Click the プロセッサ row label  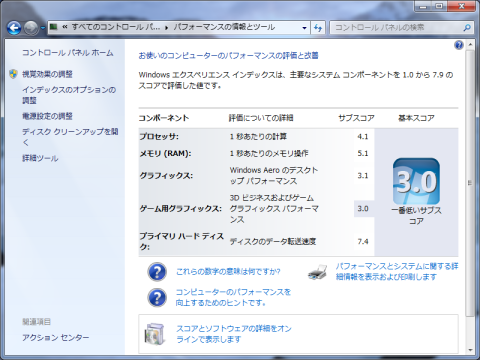159,136
